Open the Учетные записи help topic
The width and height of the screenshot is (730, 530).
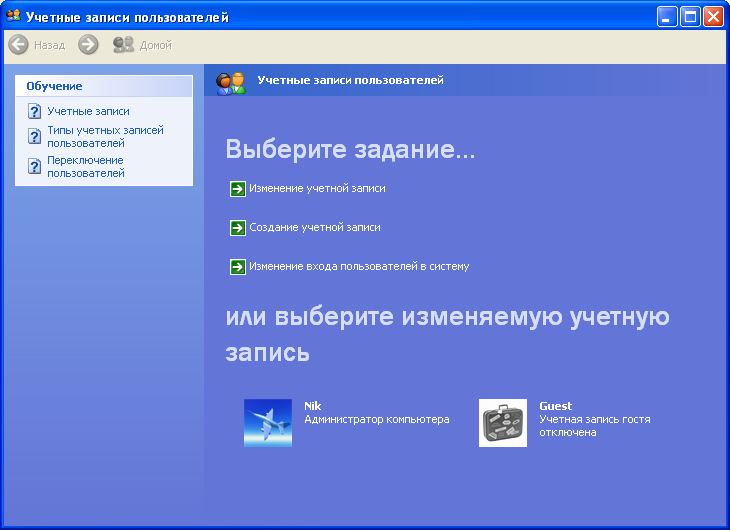[x=88, y=111]
